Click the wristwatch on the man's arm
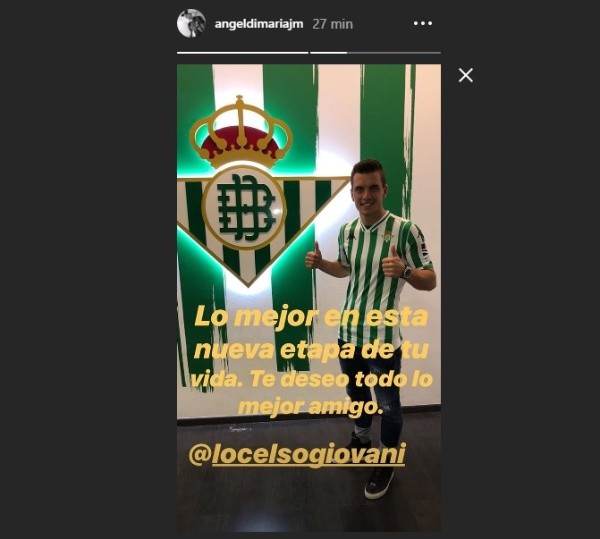The width and height of the screenshot is (600, 539). (x=408, y=272)
